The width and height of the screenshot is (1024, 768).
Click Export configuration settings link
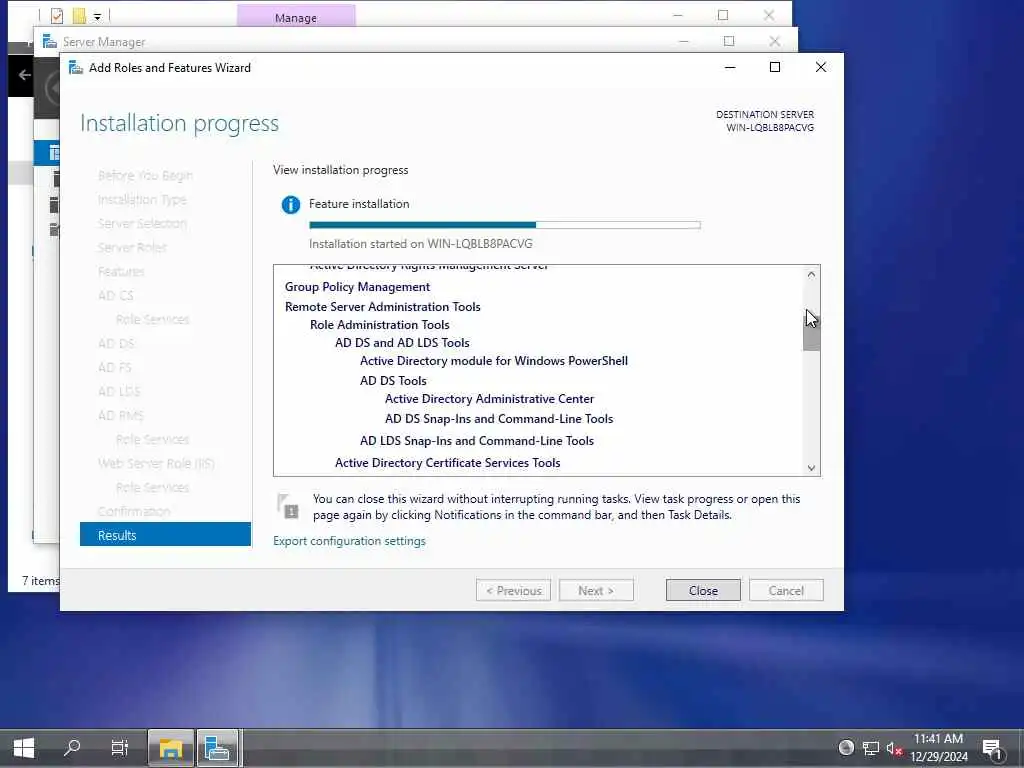click(349, 541)
